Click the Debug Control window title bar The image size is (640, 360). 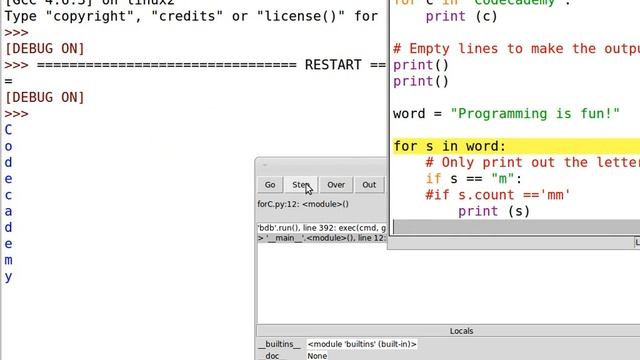coord(321,165)
